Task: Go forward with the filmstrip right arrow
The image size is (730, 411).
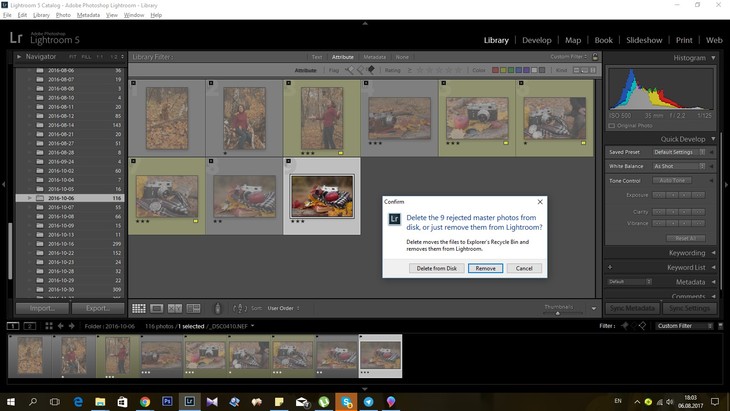Action: click(72, 326)
